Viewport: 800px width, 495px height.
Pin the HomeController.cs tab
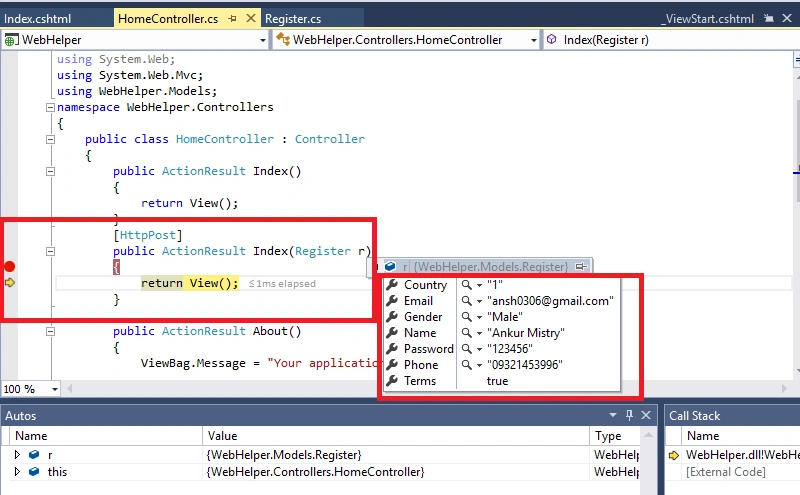[x=233, y=19]
